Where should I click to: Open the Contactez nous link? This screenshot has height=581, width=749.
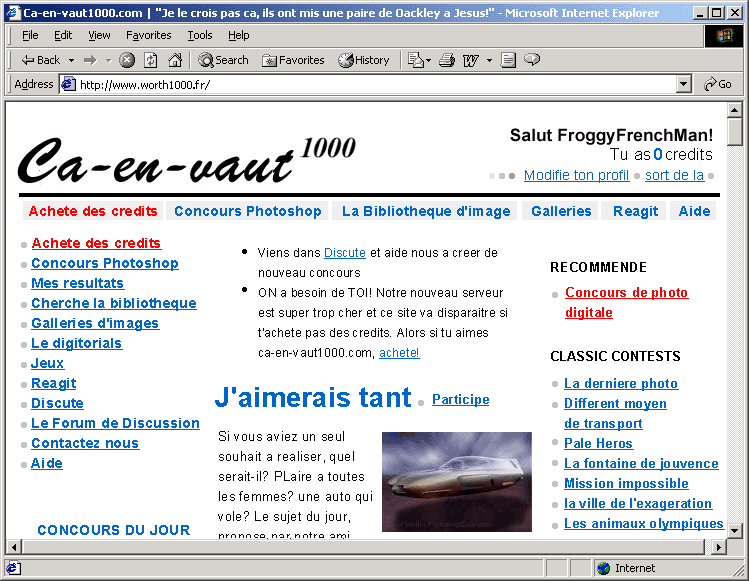(x=85, y=443)
